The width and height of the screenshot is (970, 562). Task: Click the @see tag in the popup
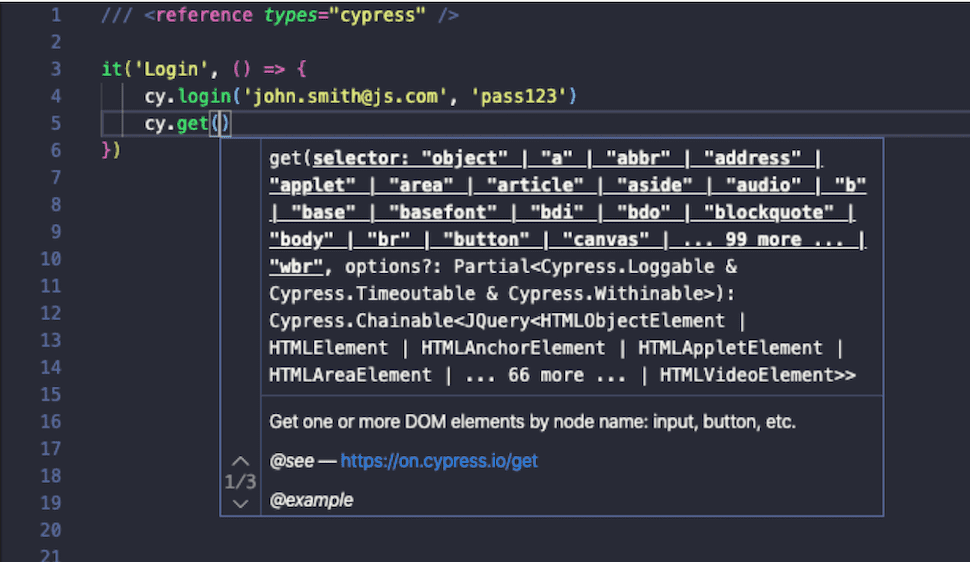tap(292, 461)
